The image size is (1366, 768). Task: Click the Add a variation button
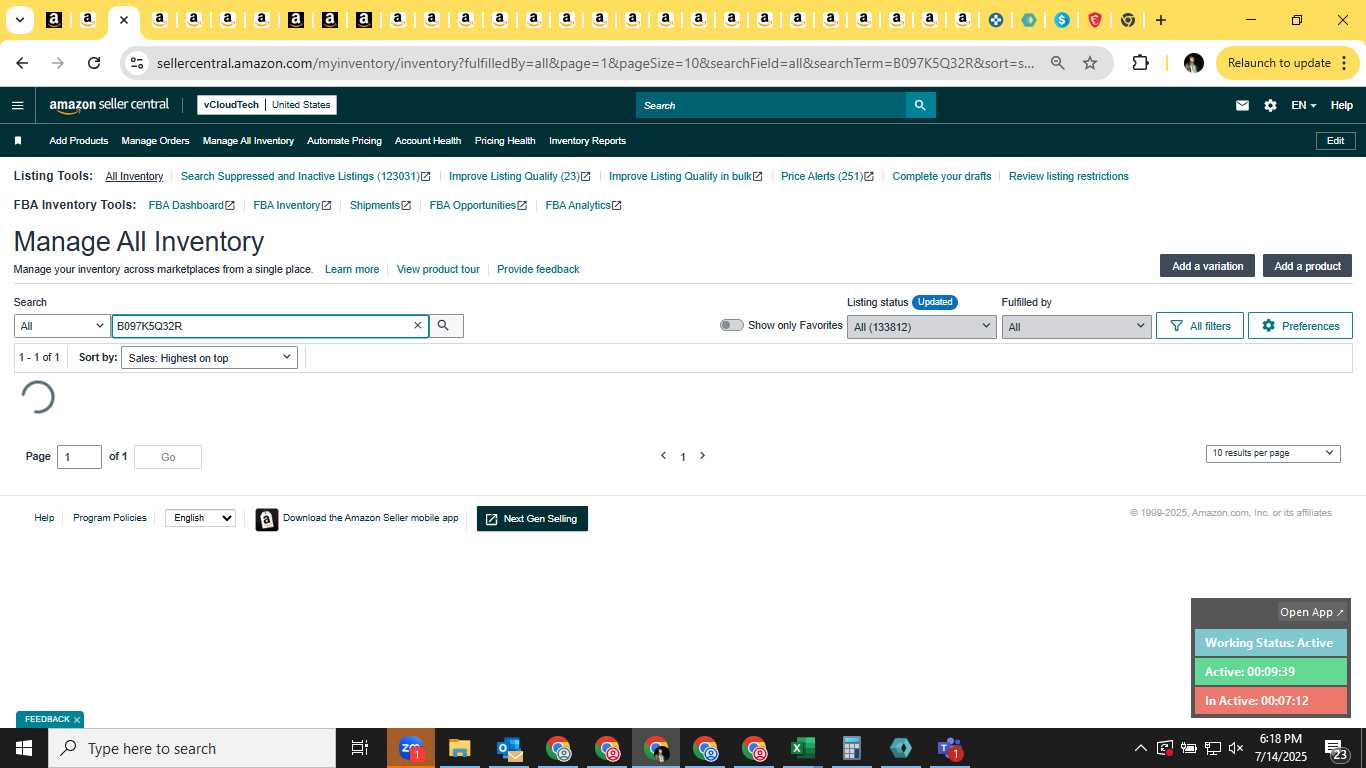1207,266
